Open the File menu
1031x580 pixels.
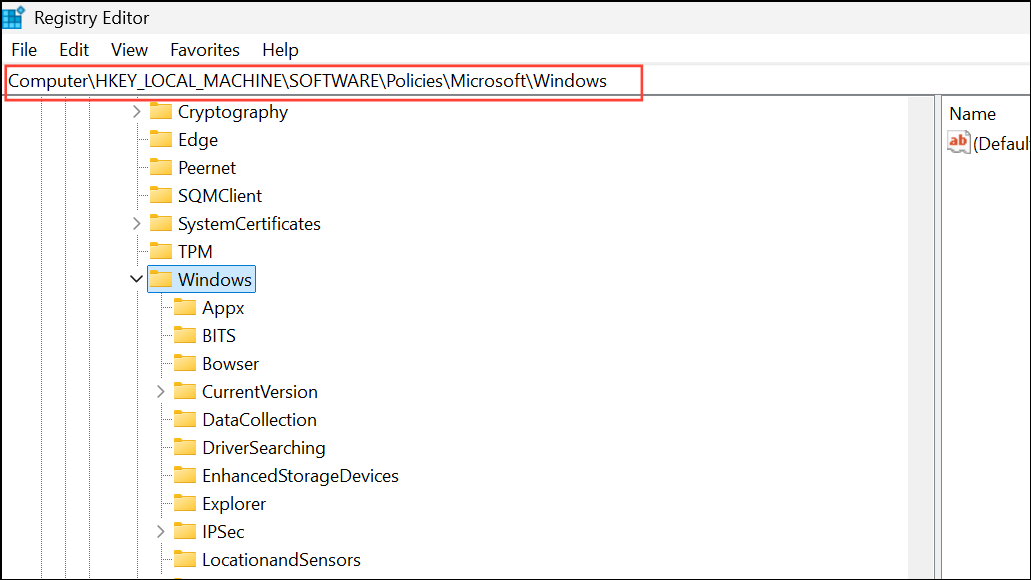pos(24,50)
